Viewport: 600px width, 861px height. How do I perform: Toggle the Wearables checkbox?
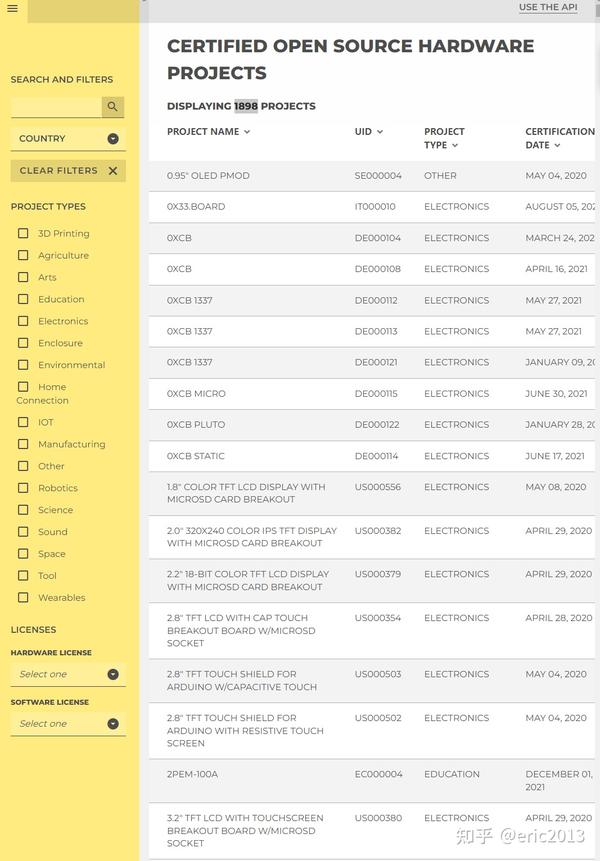point(23,597)
